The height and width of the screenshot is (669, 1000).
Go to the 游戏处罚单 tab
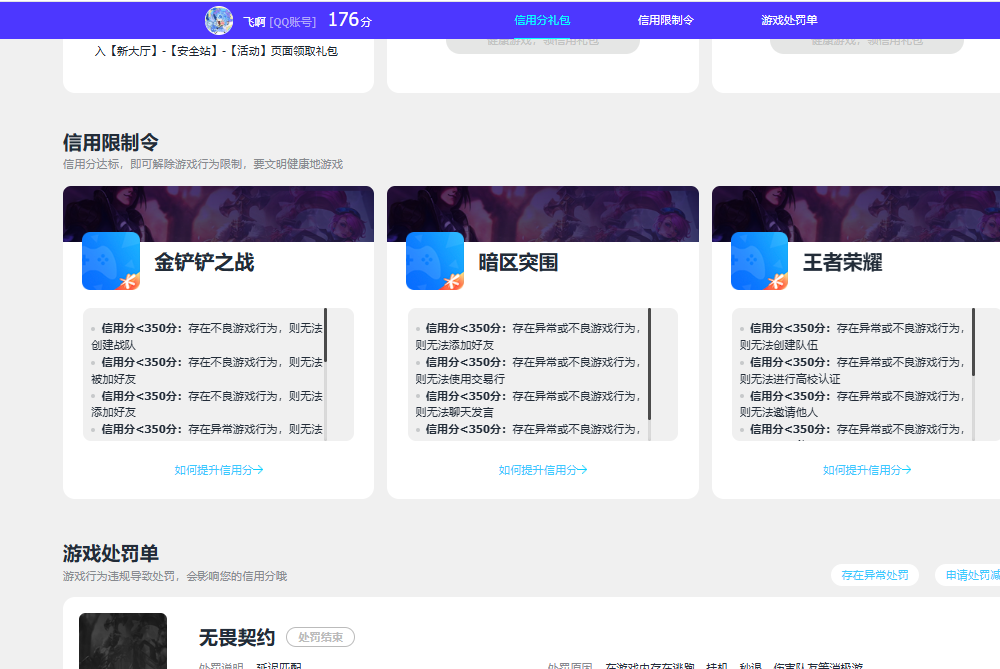(x=790, y=20)
